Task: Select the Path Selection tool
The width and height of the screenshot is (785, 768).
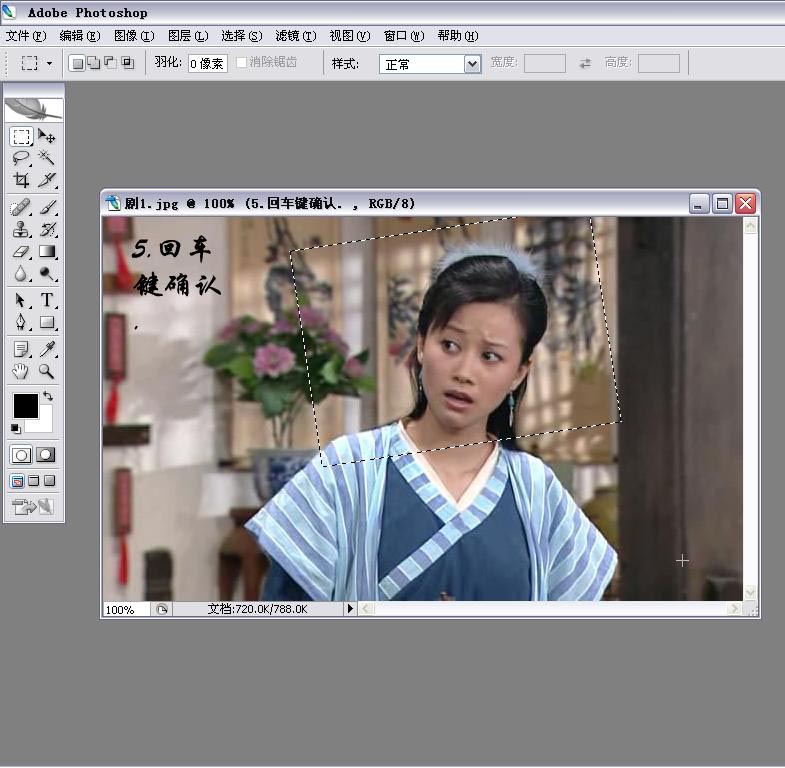Action: 21,300
